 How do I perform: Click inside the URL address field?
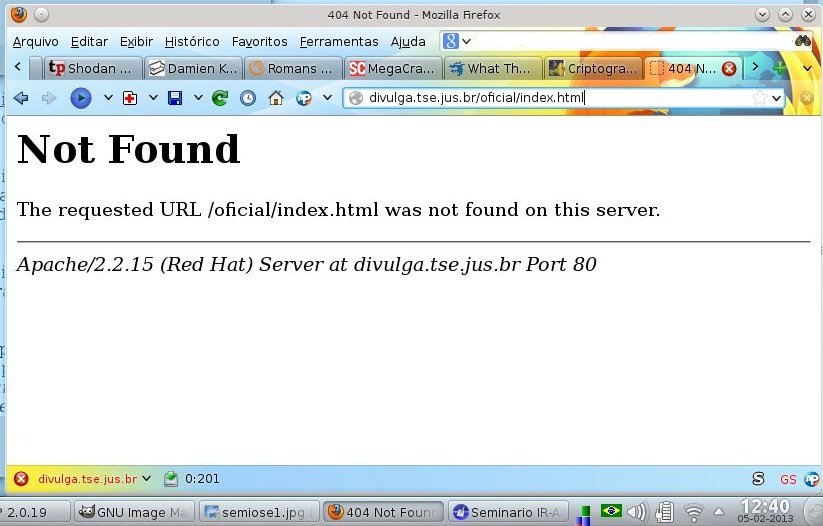(550, 98)
